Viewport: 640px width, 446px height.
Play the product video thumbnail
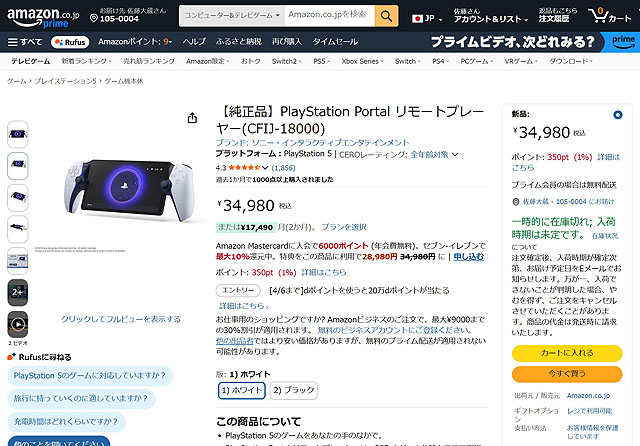pyautogui.click(x=19, y=325)
